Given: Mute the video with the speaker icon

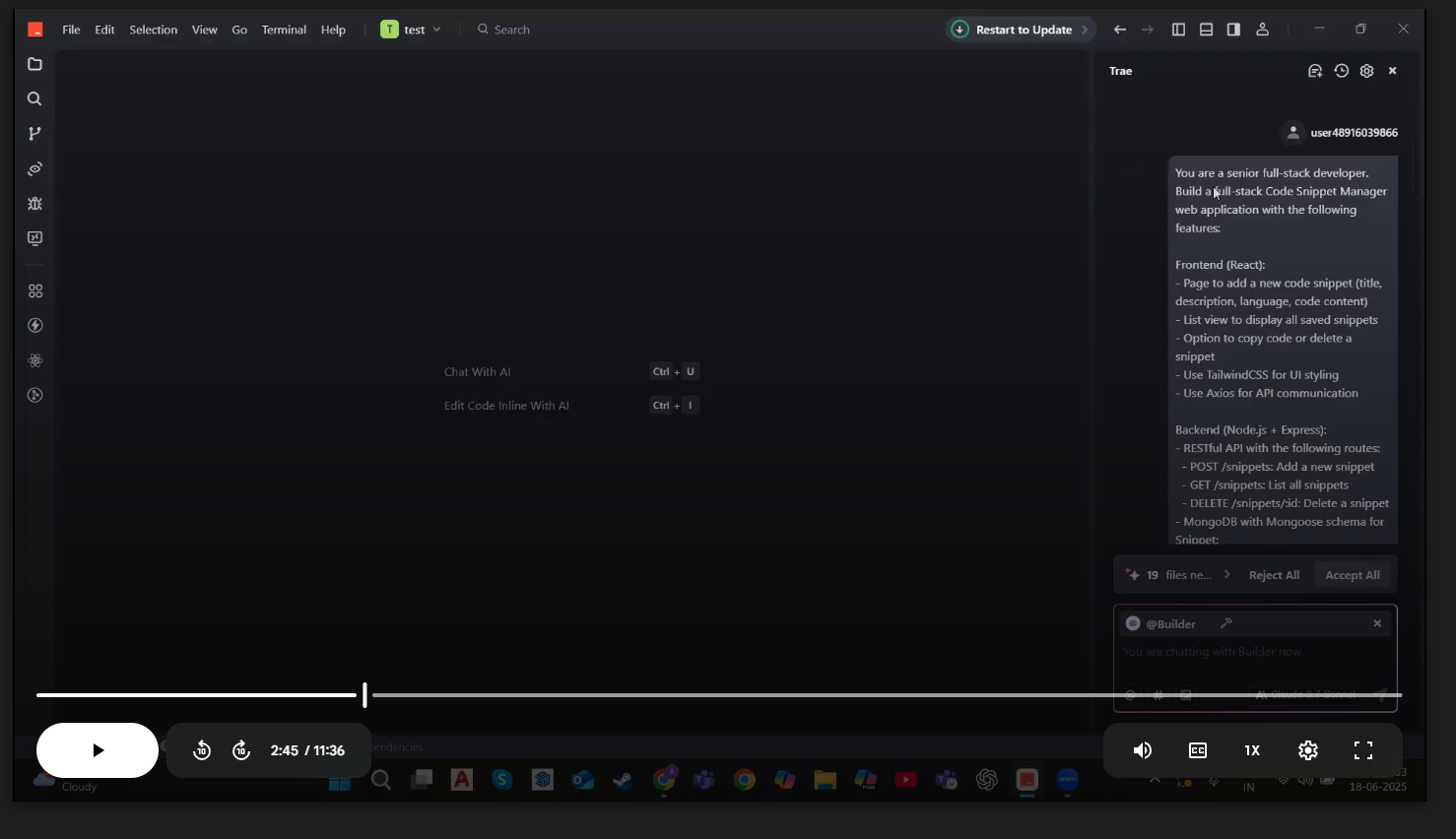Looking at the screenshot, I should [x=1143, y=750].
